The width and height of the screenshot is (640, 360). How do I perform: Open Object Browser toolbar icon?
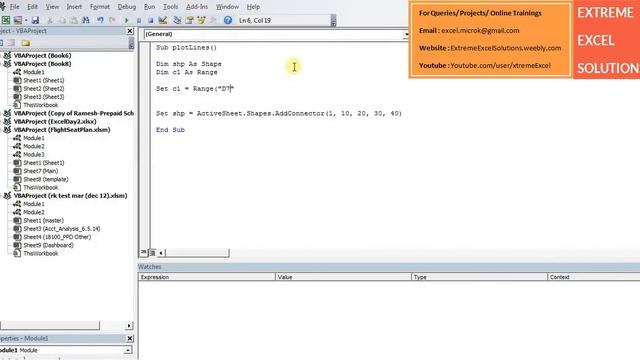(x=201, y=20)
